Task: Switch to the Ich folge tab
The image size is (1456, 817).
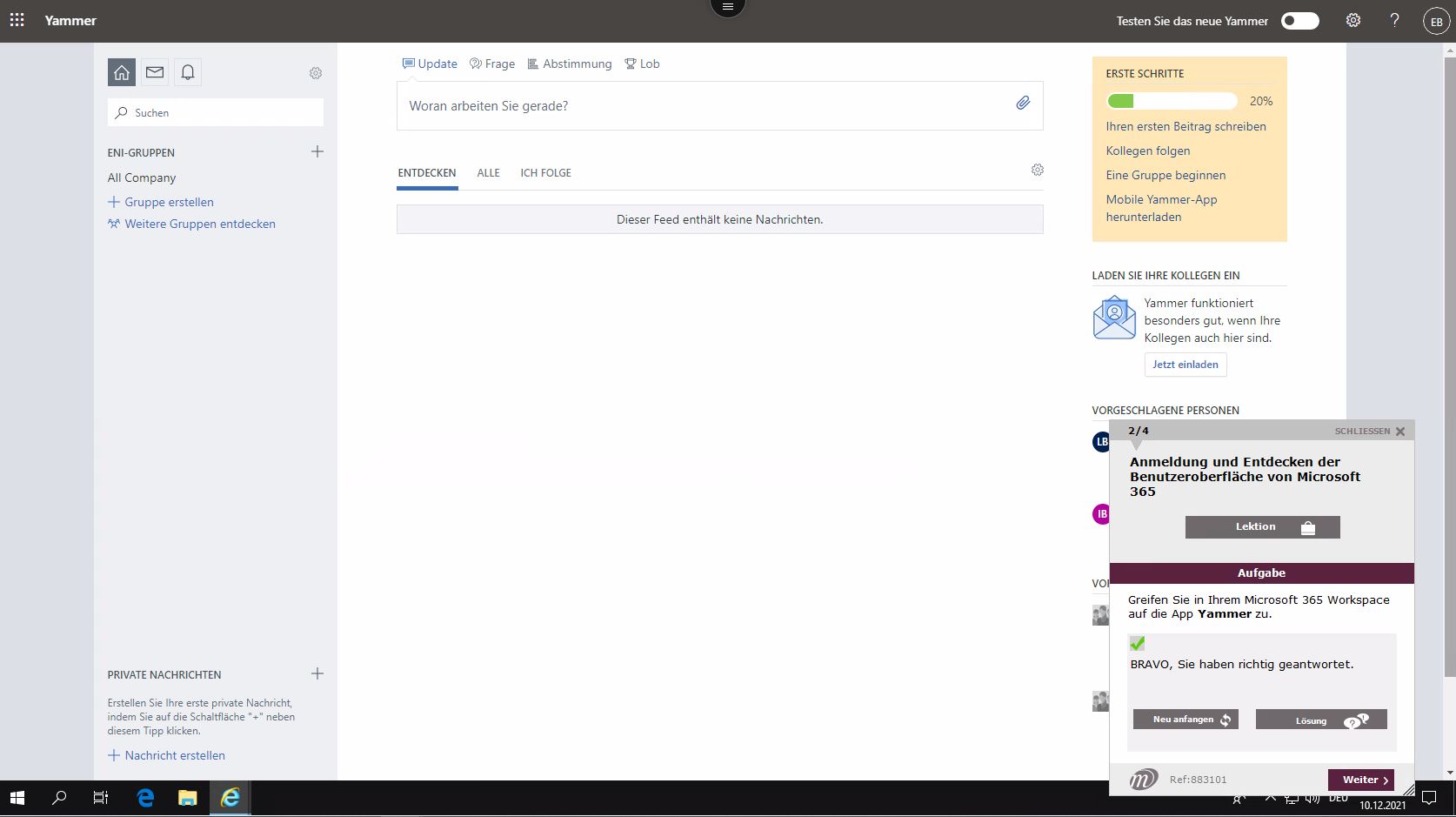Action: coord(546,173)
